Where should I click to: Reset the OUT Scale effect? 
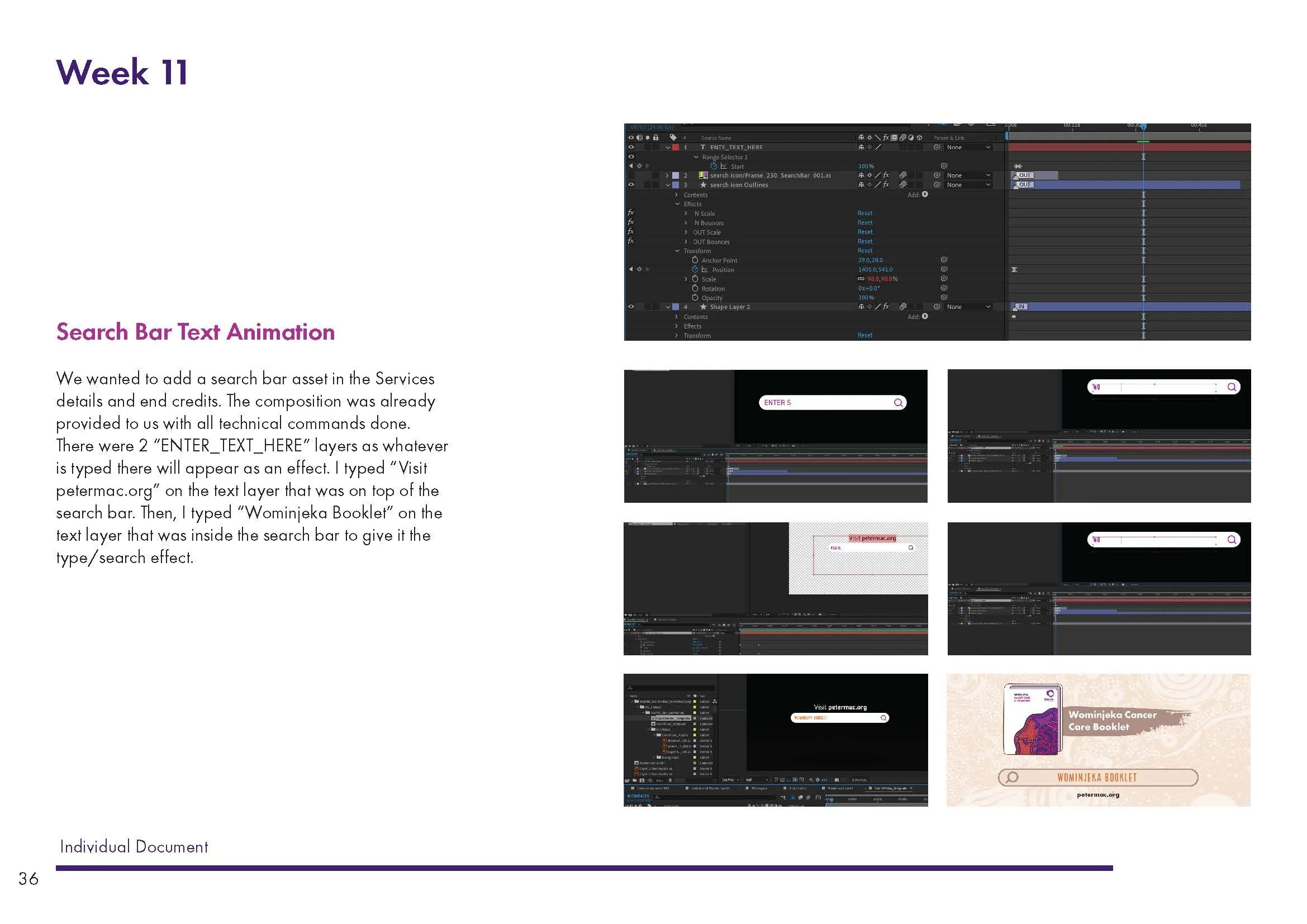point(864,232)
